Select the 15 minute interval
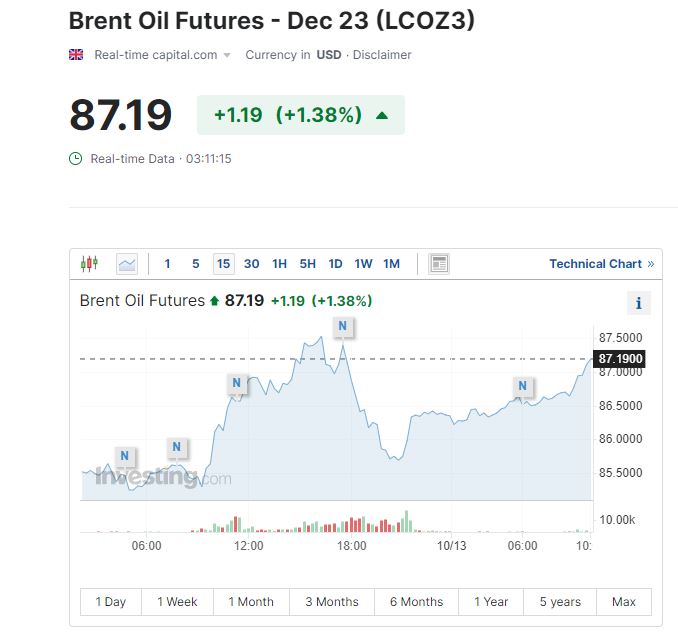678x643 pixels. click(223, 264)
